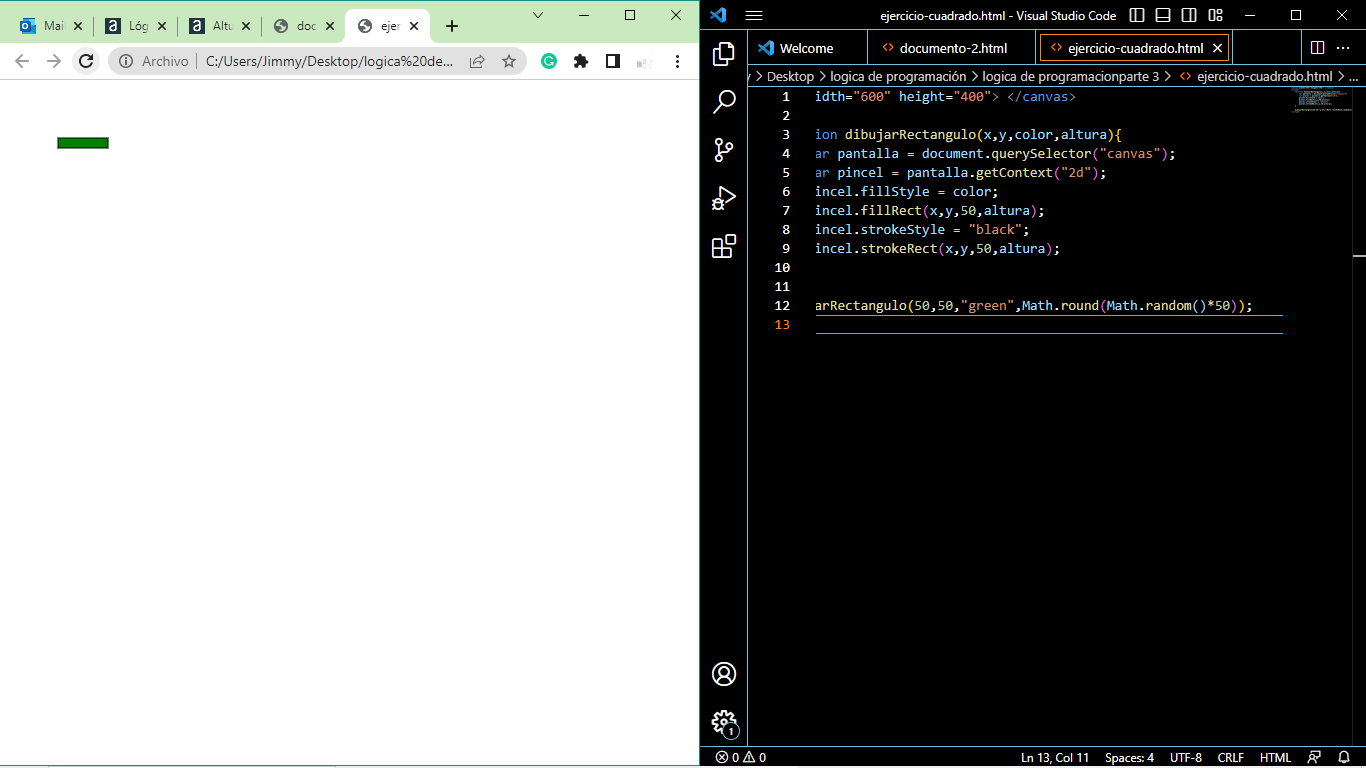The height and width of the screenshot is (768, 1366).
Task: Open the editor More Actions ellipsis
Action: click(x=1343, y=48)
